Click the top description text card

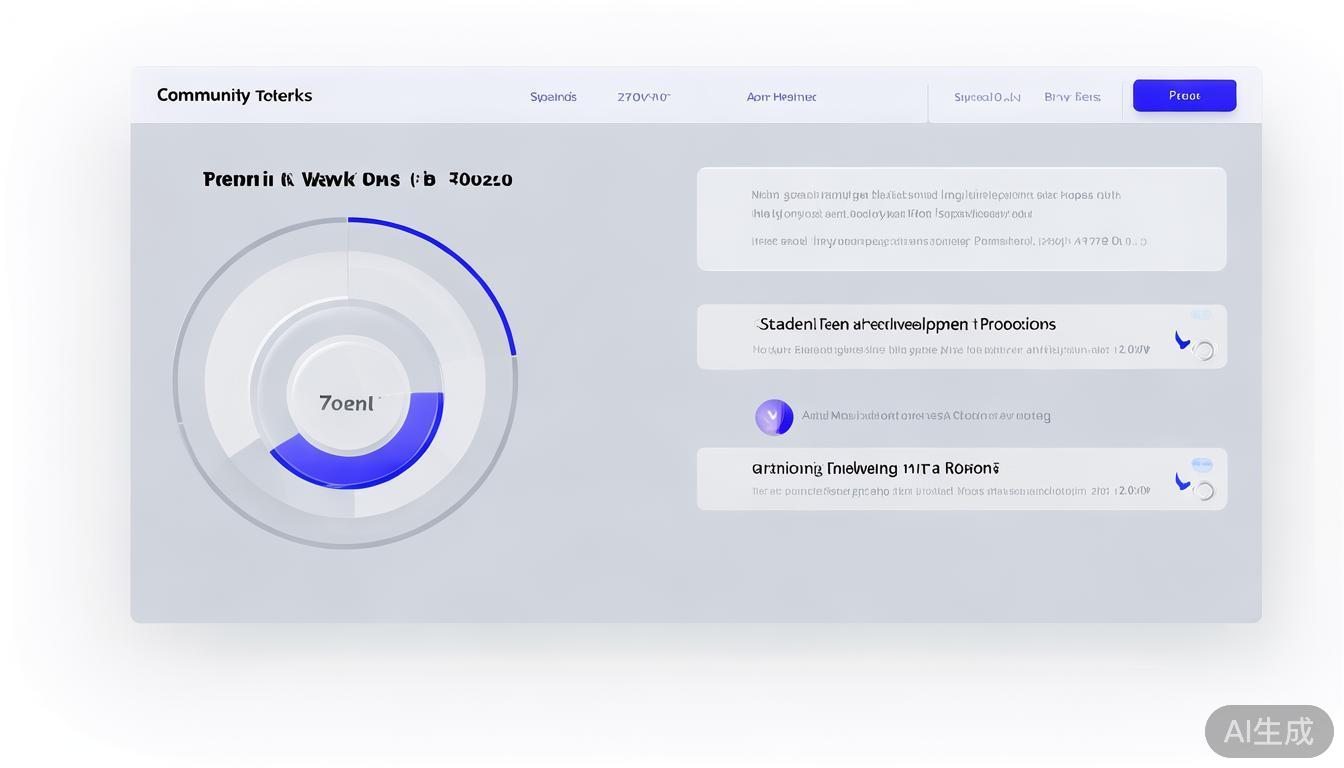click(x=961, y=219)
